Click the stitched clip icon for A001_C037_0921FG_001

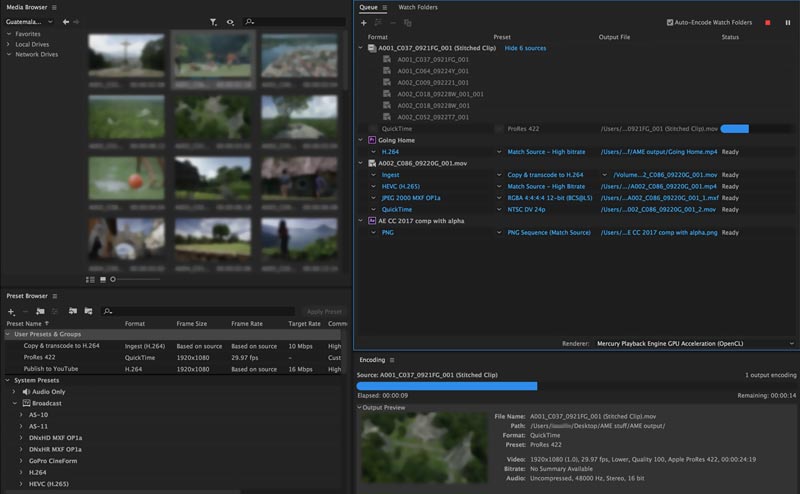[372, 48]
